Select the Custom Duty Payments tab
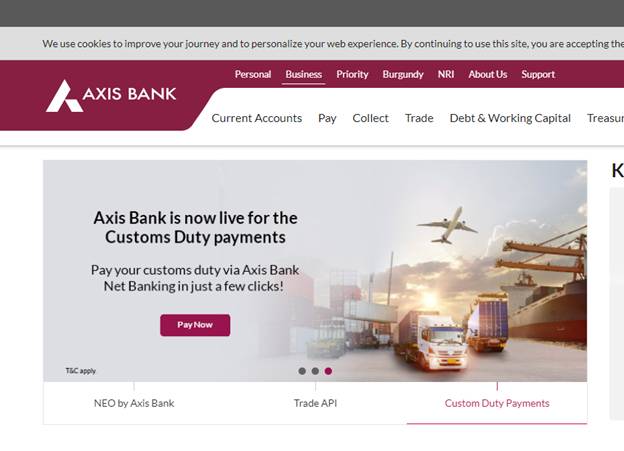The width and height of the screenshot is (624, 451). [x=497, y=403]
